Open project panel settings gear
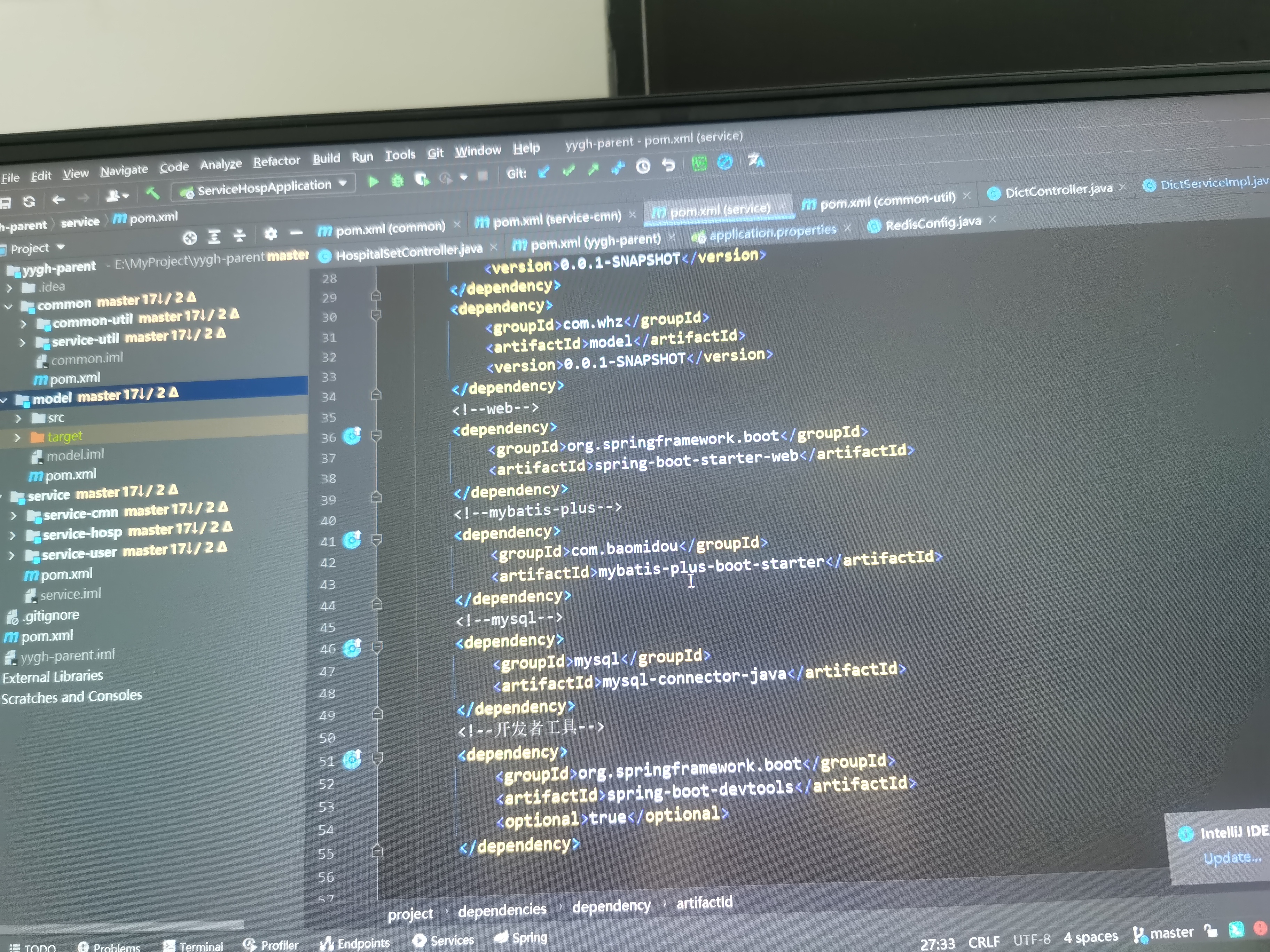Image resolution: width=1270 pixels, height=952 pixels. (x=271, y=233)
